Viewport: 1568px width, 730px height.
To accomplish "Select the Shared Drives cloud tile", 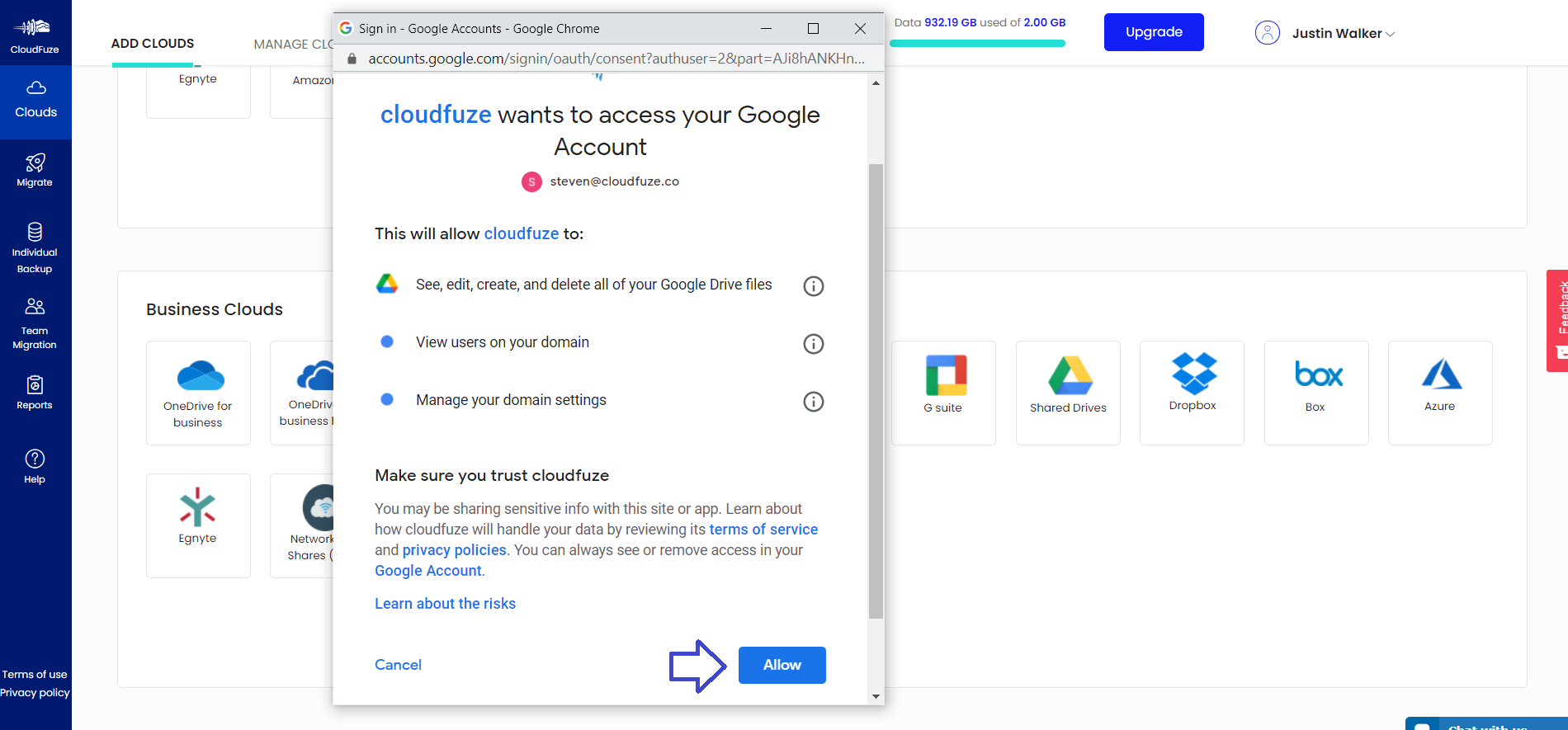I will click(1068, 393).
